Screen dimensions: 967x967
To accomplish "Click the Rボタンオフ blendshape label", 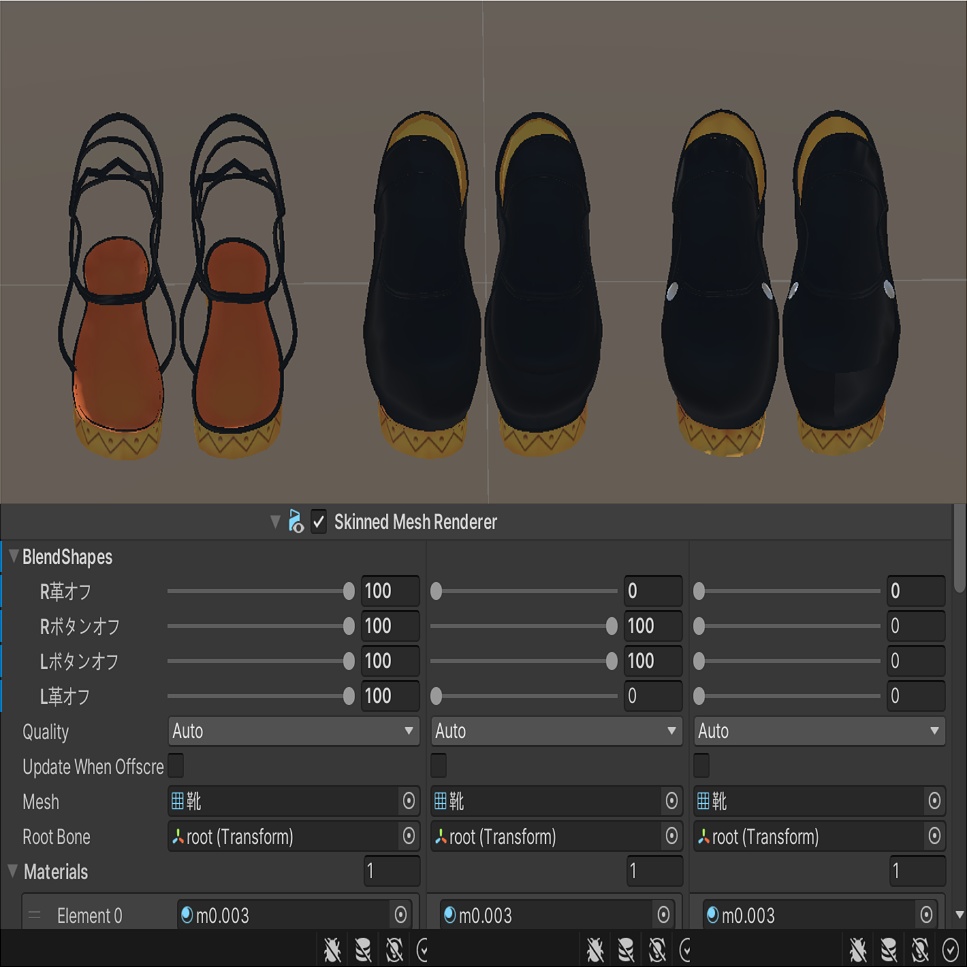I will point(80,627).
